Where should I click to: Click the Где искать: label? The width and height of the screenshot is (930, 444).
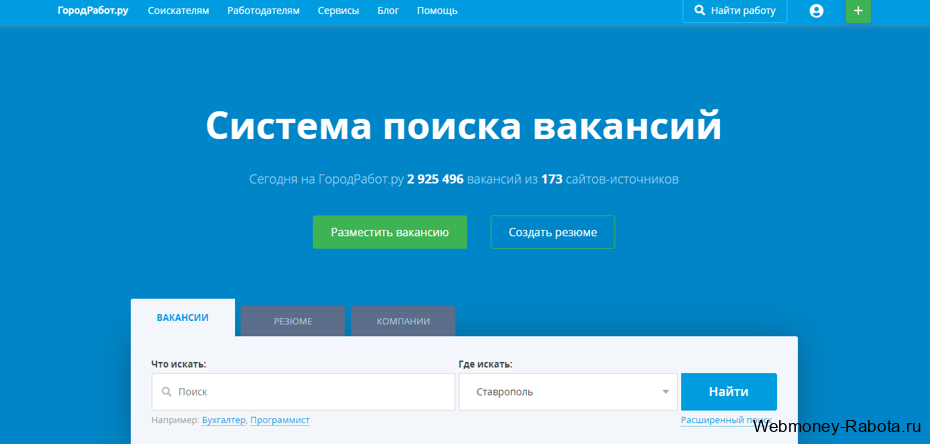[486, 364]
